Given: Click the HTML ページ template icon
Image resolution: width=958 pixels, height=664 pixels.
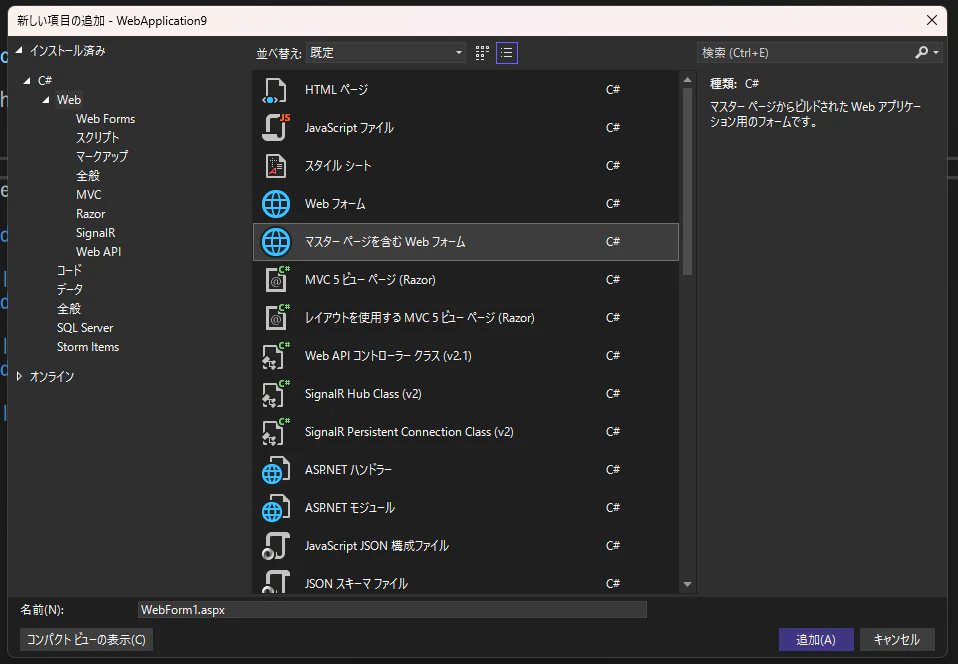Looking at the screenshot, I should click(275, 90).
